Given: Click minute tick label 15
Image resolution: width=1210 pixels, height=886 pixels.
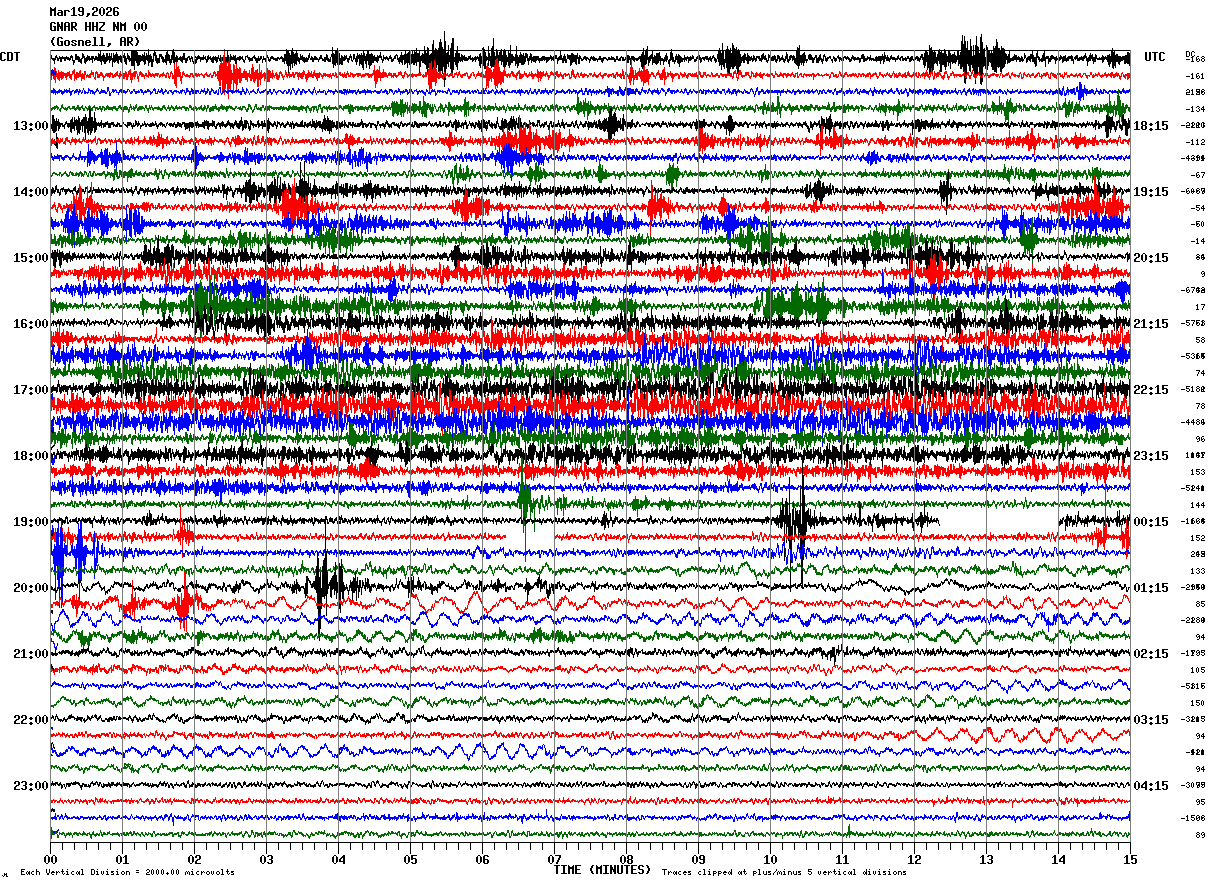Looking at the screenshot, I should tap(1130, 859).
